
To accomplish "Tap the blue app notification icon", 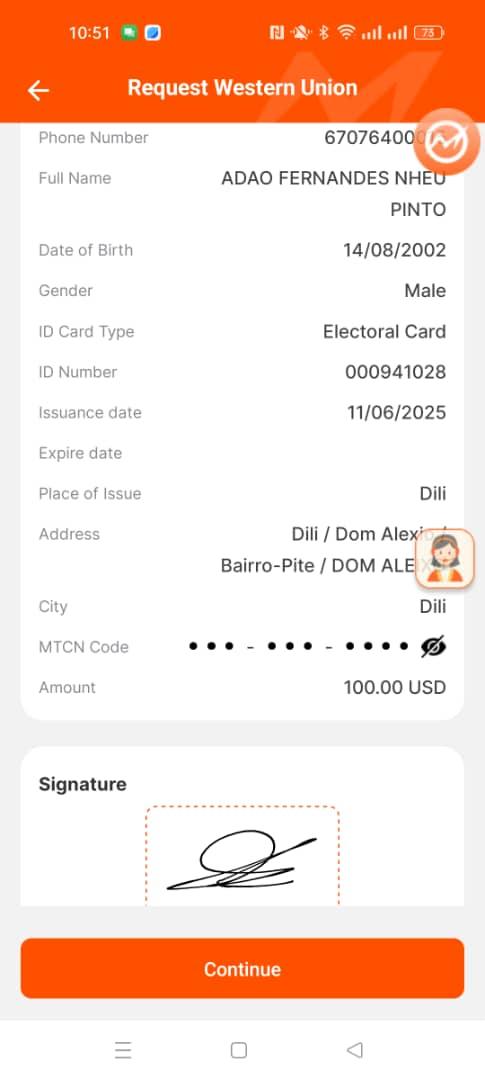I will pos(152,32).
